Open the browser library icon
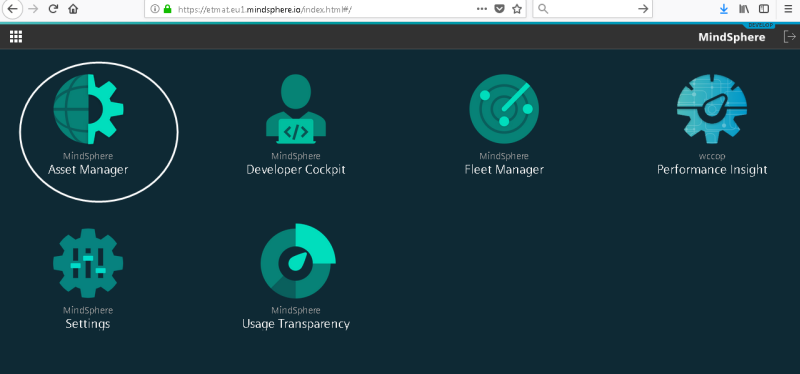The width and height of the screenshot is (800, 374). coord(743,9)
